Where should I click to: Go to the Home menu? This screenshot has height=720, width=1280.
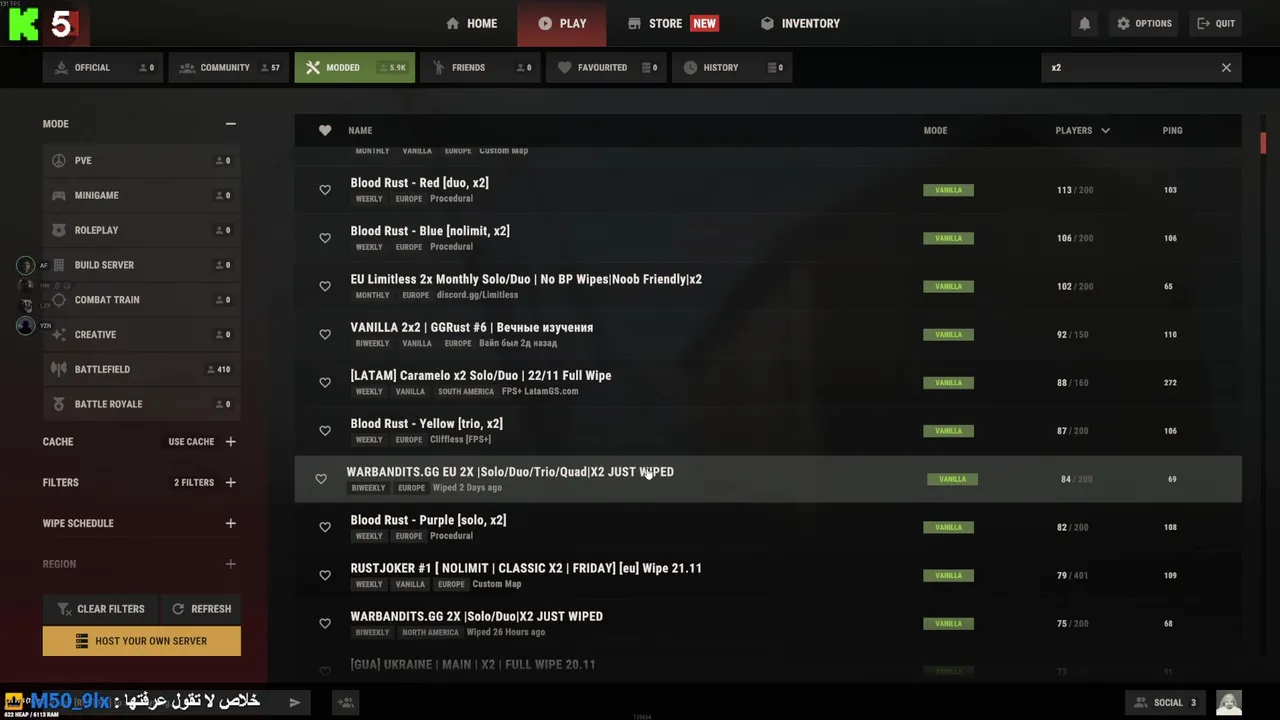pos(471,23)
